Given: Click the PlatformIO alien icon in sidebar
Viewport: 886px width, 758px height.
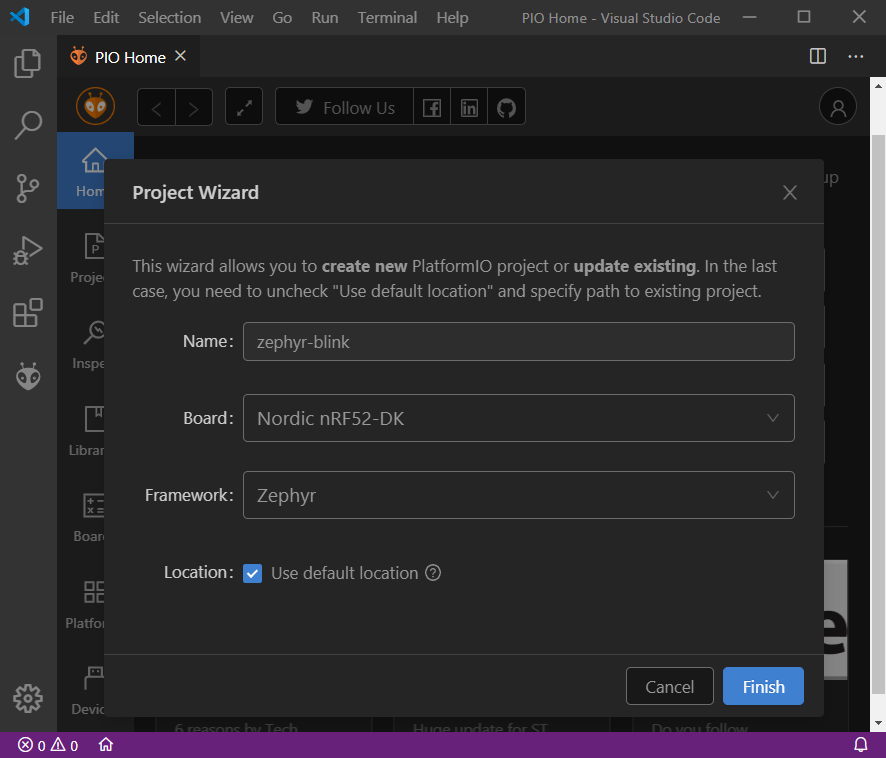Looking at the screenshot, I should (x=28, y=376).
